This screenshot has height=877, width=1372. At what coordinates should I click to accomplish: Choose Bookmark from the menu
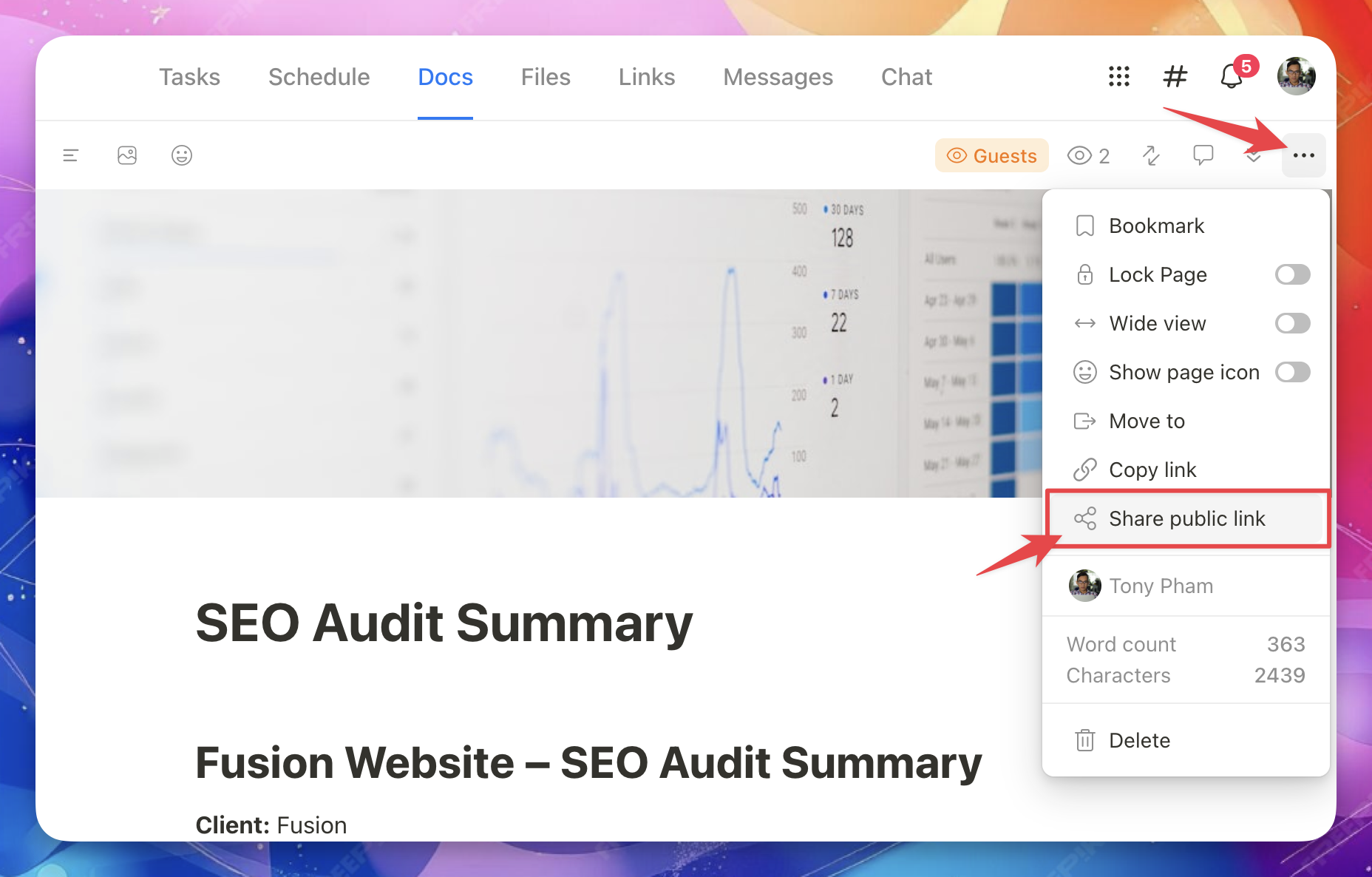1186,226
